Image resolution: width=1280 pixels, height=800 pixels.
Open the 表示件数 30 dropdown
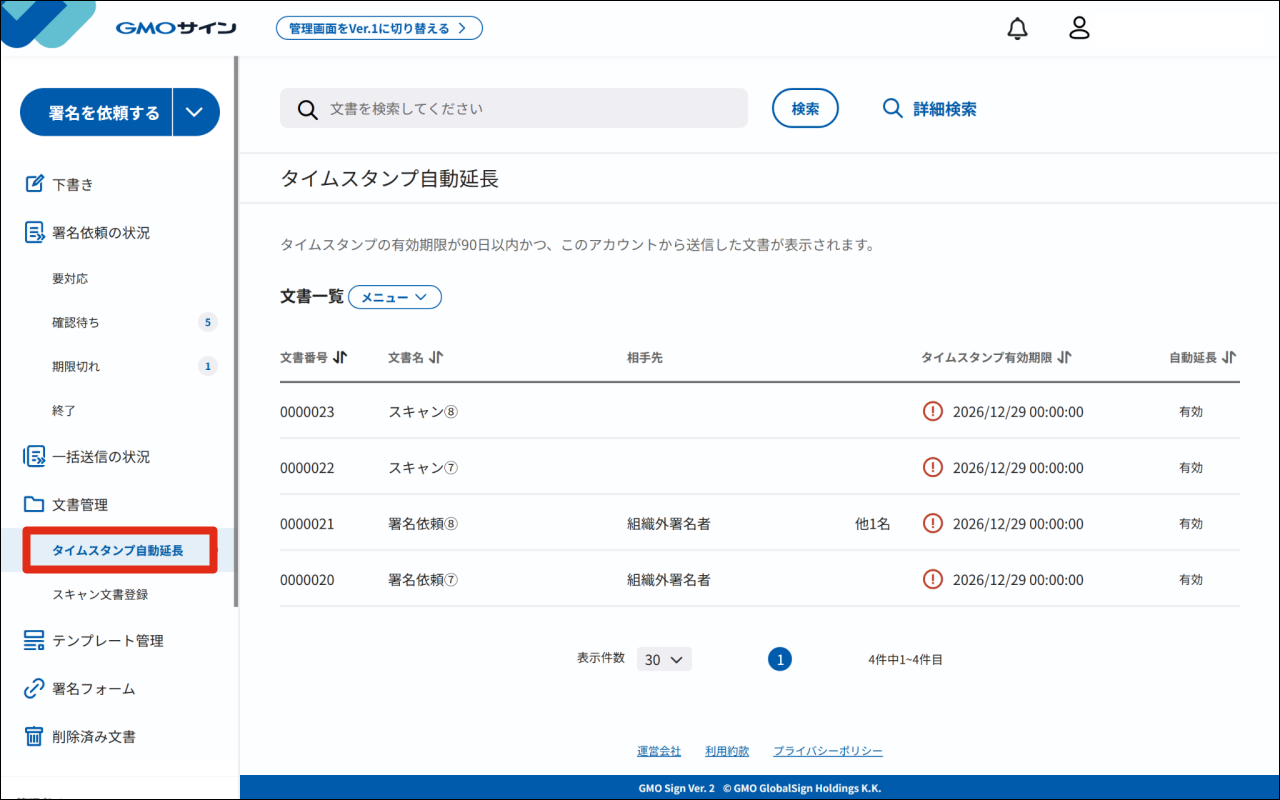664,659
